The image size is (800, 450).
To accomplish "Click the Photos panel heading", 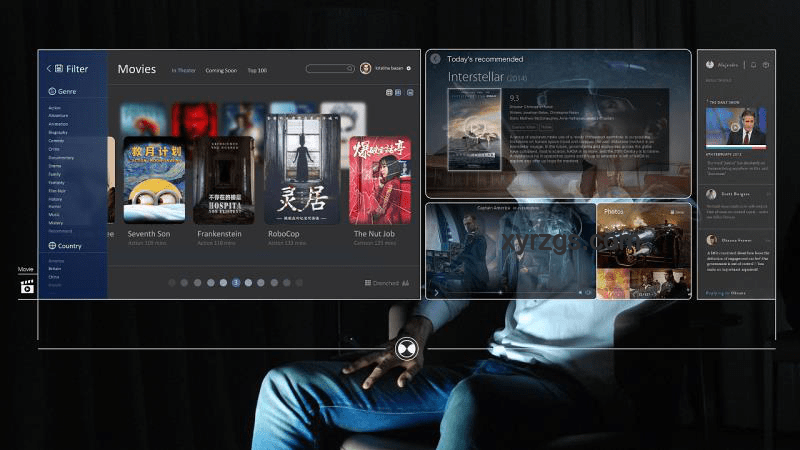I will tap(614, 211).
